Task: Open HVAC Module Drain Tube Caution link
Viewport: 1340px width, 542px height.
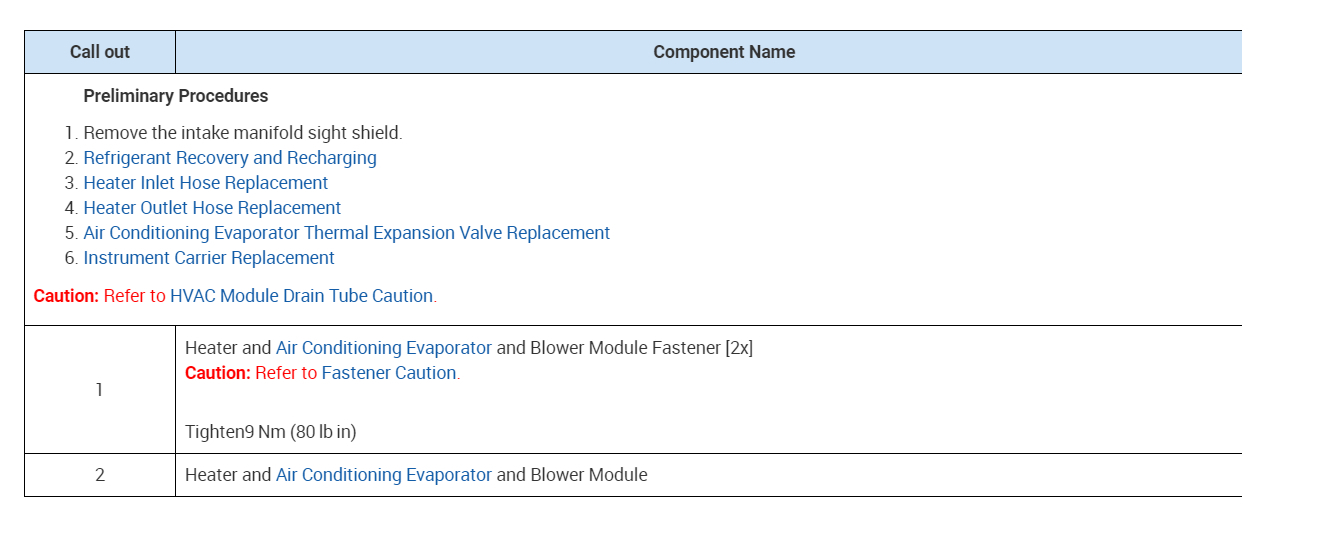Action: (301, 296)
